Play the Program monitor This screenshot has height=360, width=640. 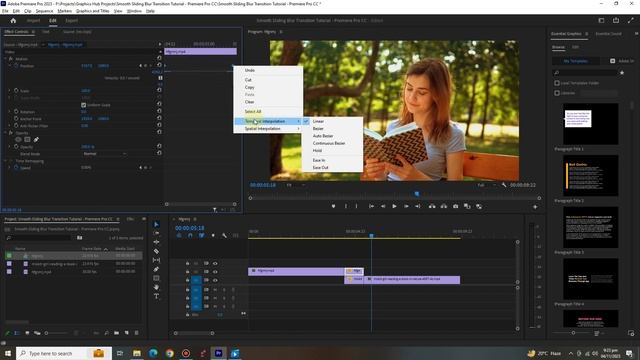point(394,207)
